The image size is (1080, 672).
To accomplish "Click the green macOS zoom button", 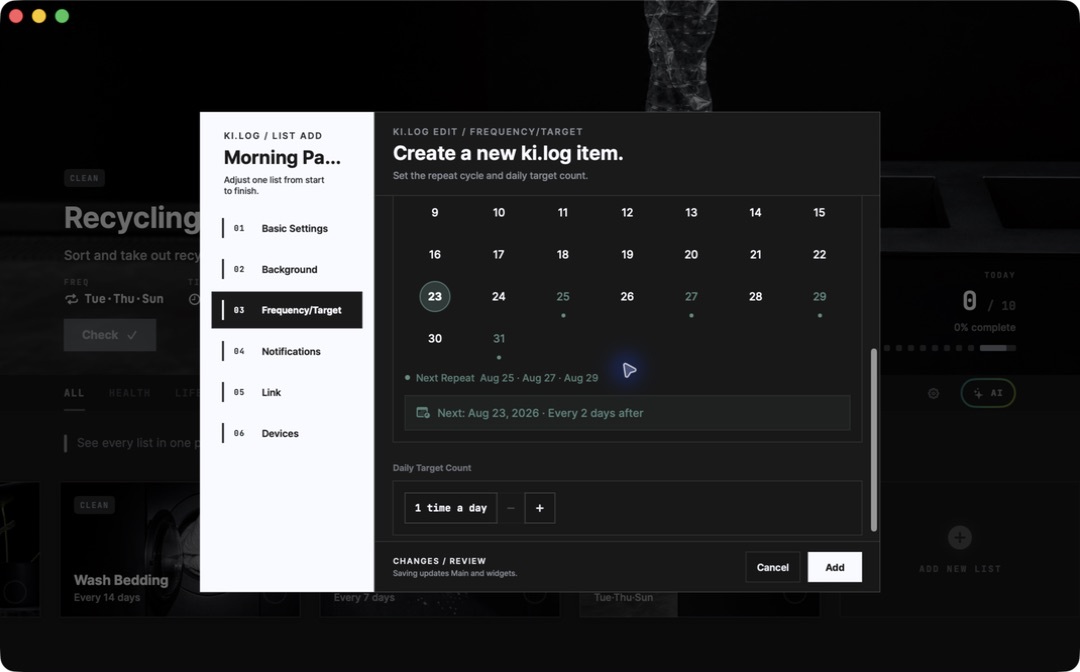I will tap(62, 16).
